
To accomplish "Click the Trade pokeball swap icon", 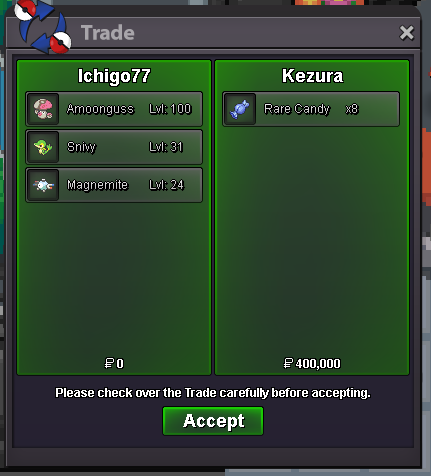I will pos(43,27).
